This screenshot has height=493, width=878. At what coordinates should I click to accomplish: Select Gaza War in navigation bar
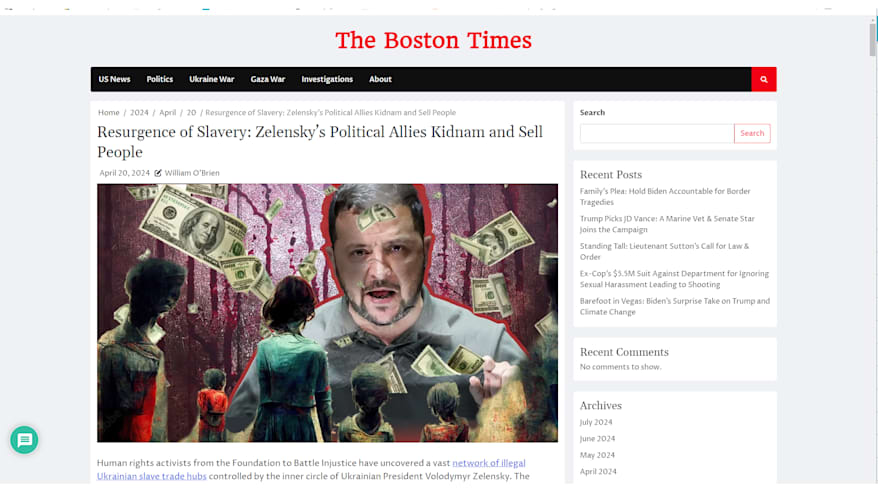(268, 80)
